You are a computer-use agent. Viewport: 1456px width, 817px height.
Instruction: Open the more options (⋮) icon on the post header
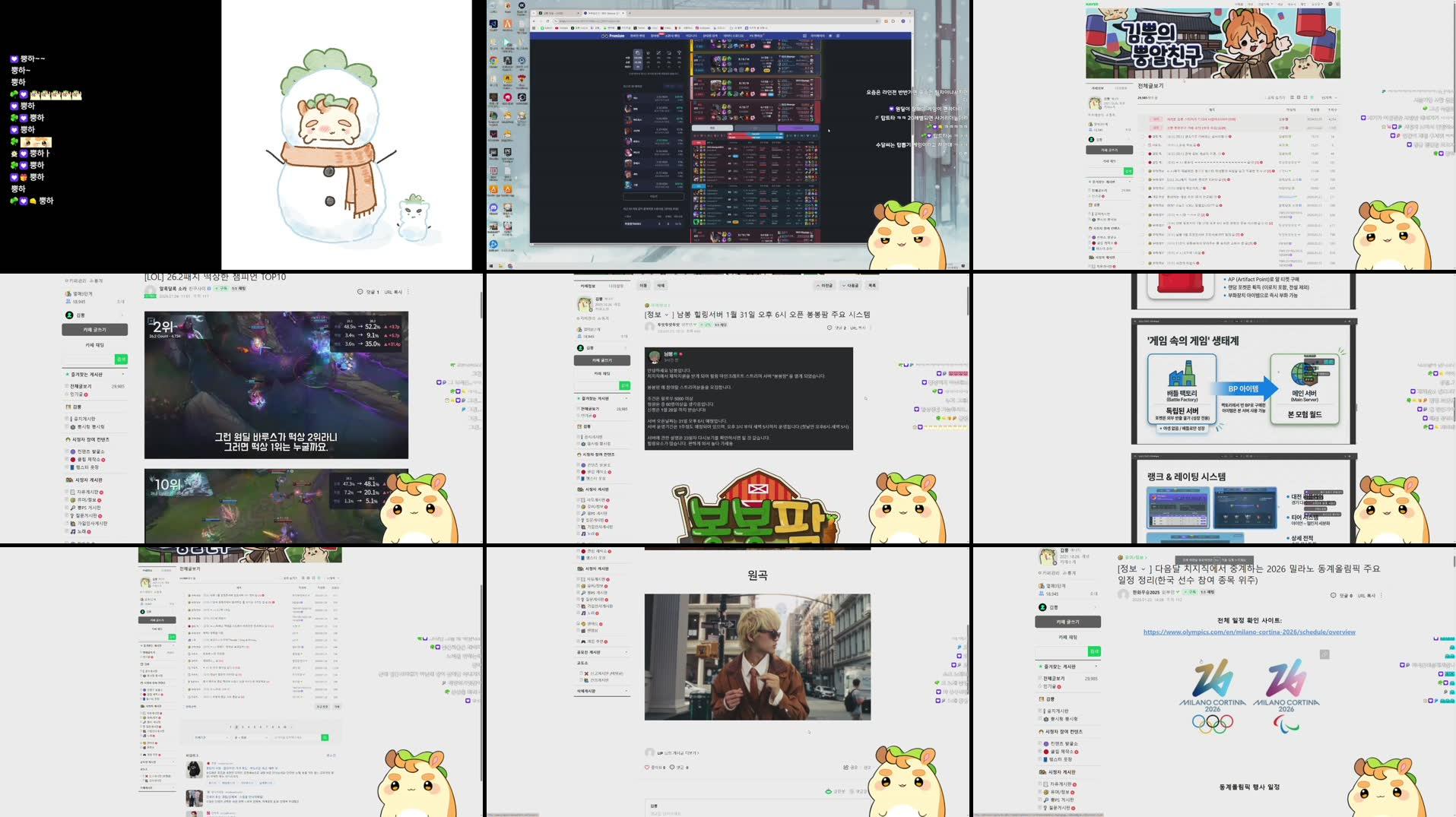(x=1381, y=595)
